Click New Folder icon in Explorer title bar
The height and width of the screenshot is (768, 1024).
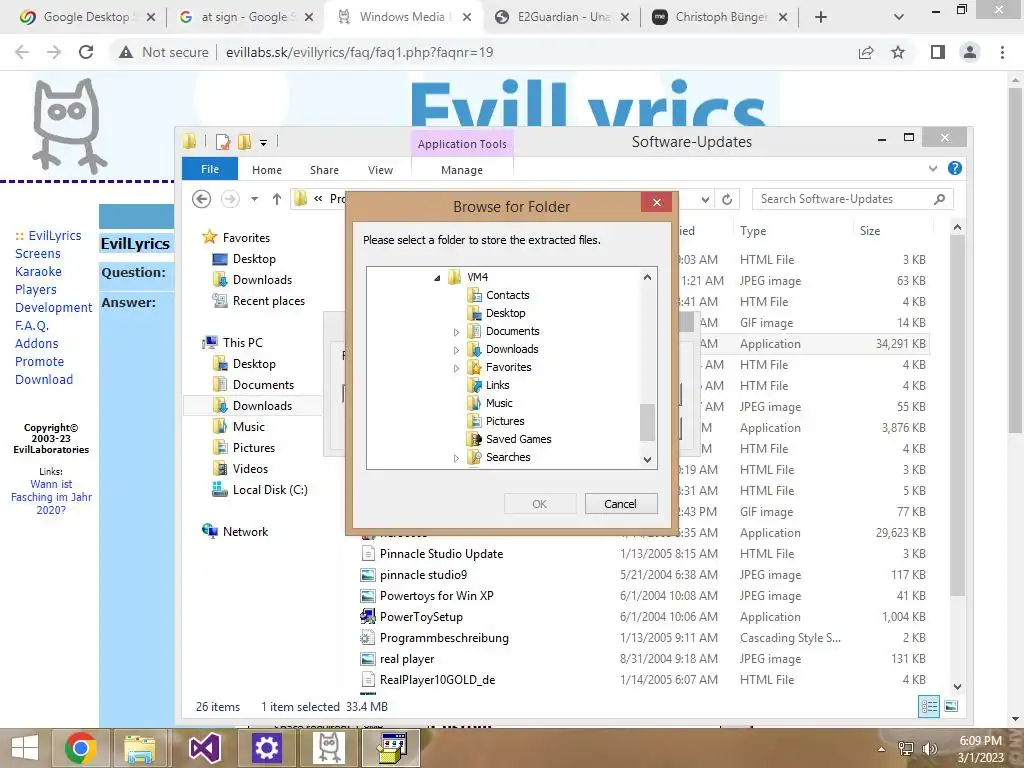point(245,142)
